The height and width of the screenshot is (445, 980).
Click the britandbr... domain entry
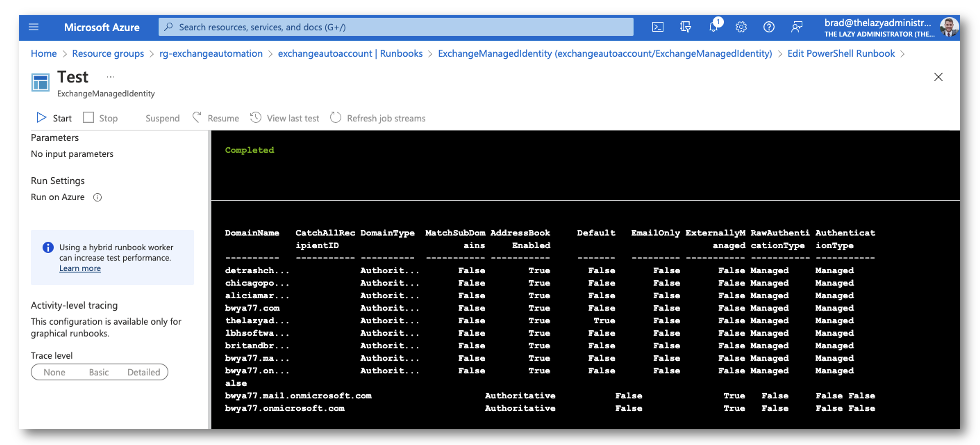pos(258,346)
